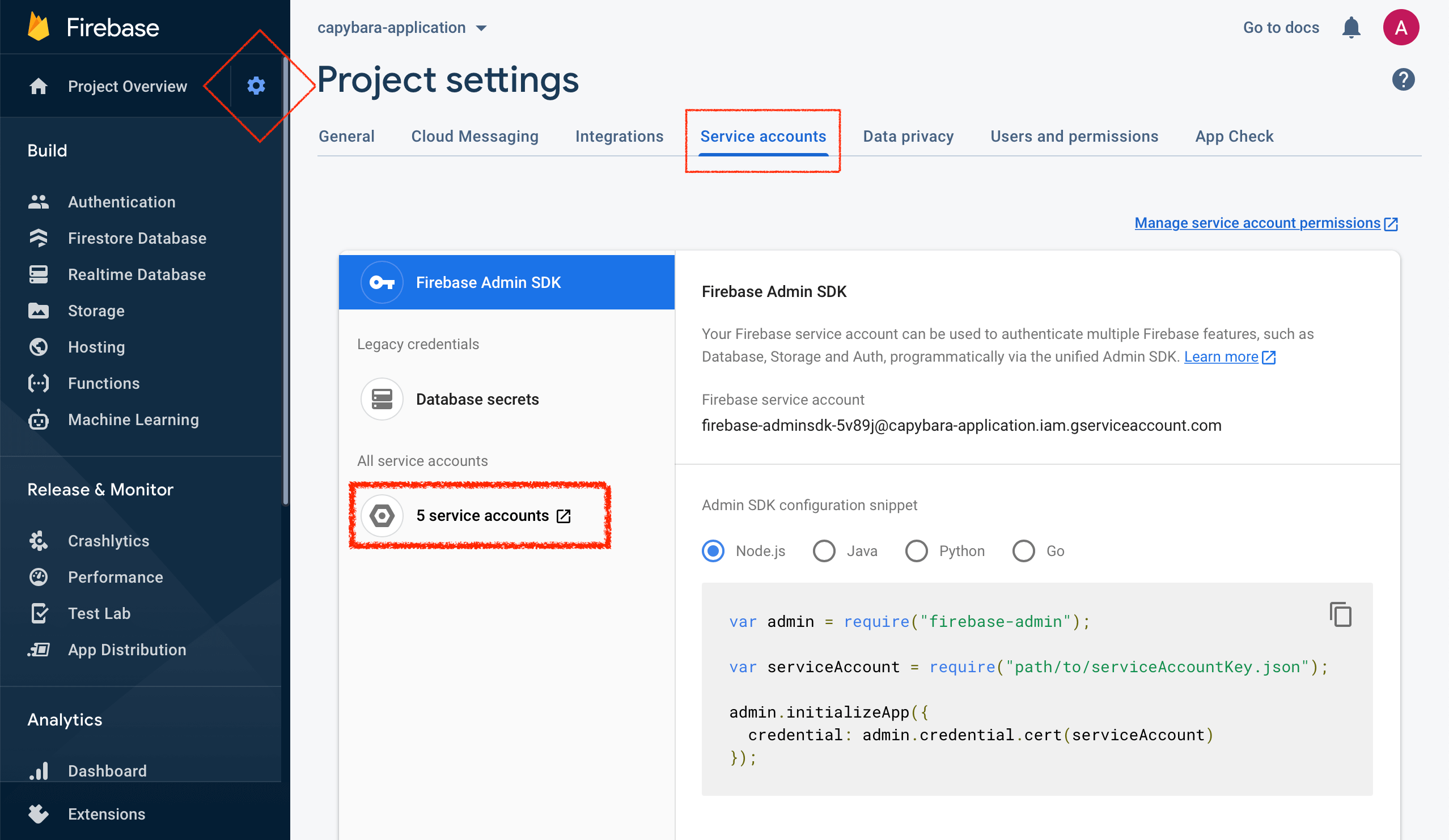This screenshot has height=840, width=1449.
Task: Switch to the Cloud Messaging tab
Action: tap(474, 136)
